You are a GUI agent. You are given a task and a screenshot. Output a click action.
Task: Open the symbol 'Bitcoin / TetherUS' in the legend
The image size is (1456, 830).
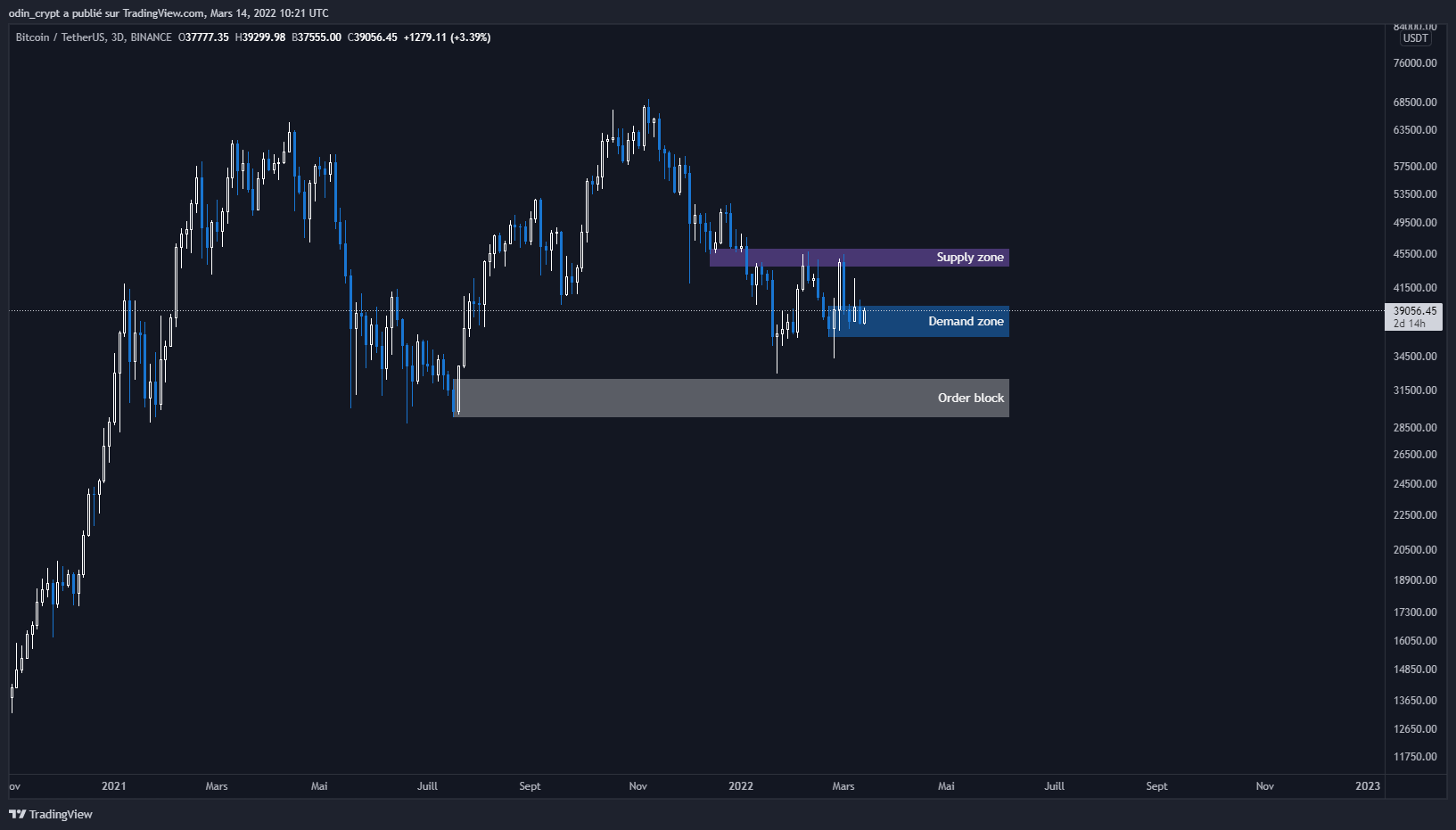61,37
